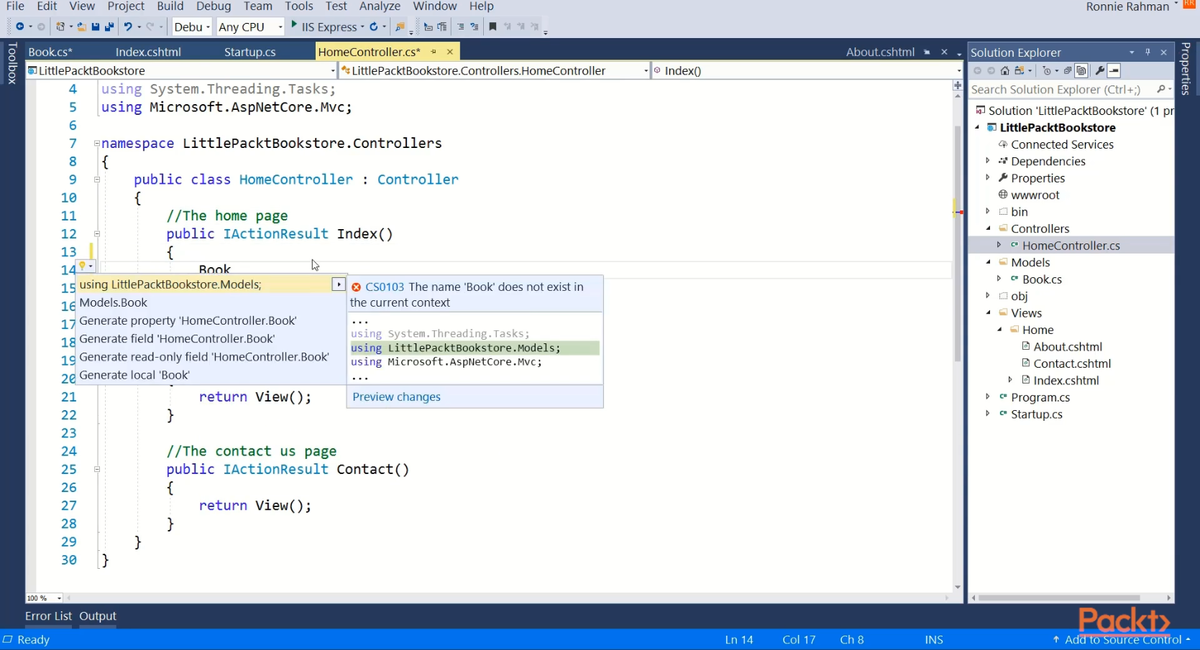Click the Preview changes link
The width and height of the screenshot is (1200, 650).
coord(396,397)
